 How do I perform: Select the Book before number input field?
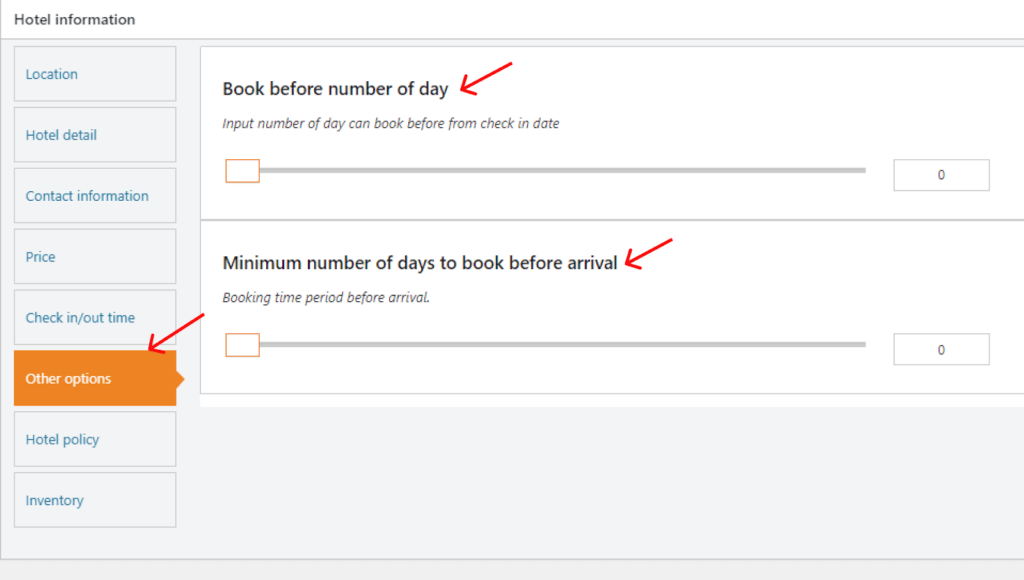click(x=940, y=174)
